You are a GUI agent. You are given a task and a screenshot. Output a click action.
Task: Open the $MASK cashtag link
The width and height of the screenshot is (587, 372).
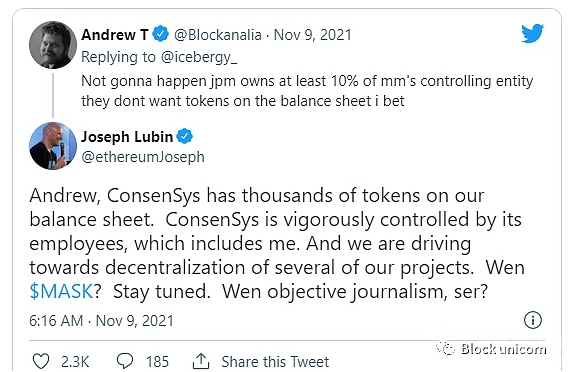[x=61, y=291]
